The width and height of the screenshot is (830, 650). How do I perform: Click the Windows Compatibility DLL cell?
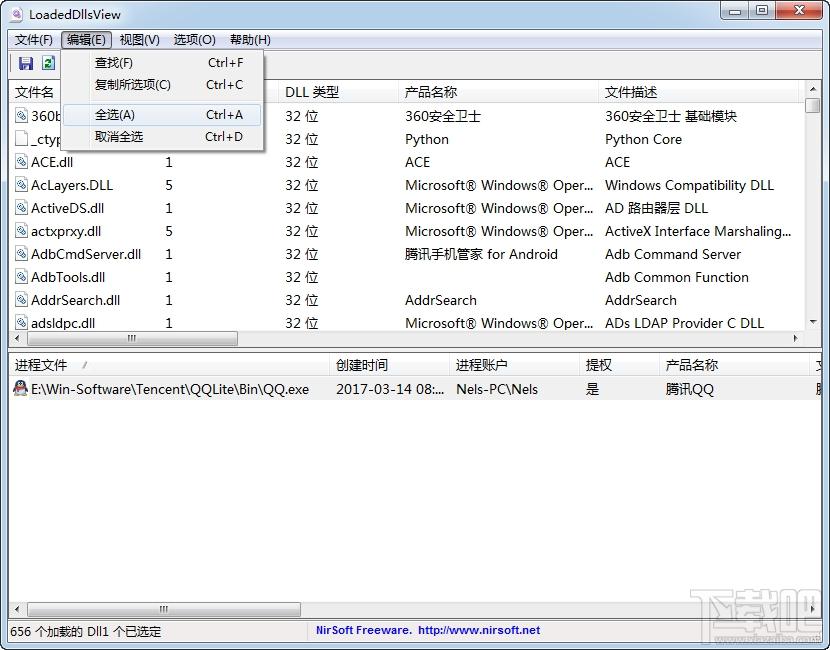click(689, 185)
